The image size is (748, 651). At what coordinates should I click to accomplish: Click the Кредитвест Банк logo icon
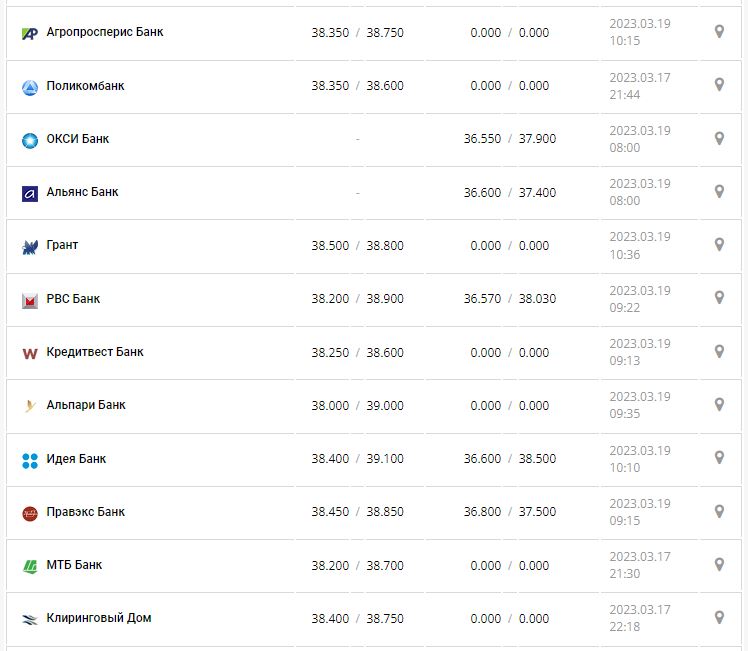pyautogui.click(x=30, y=353)
